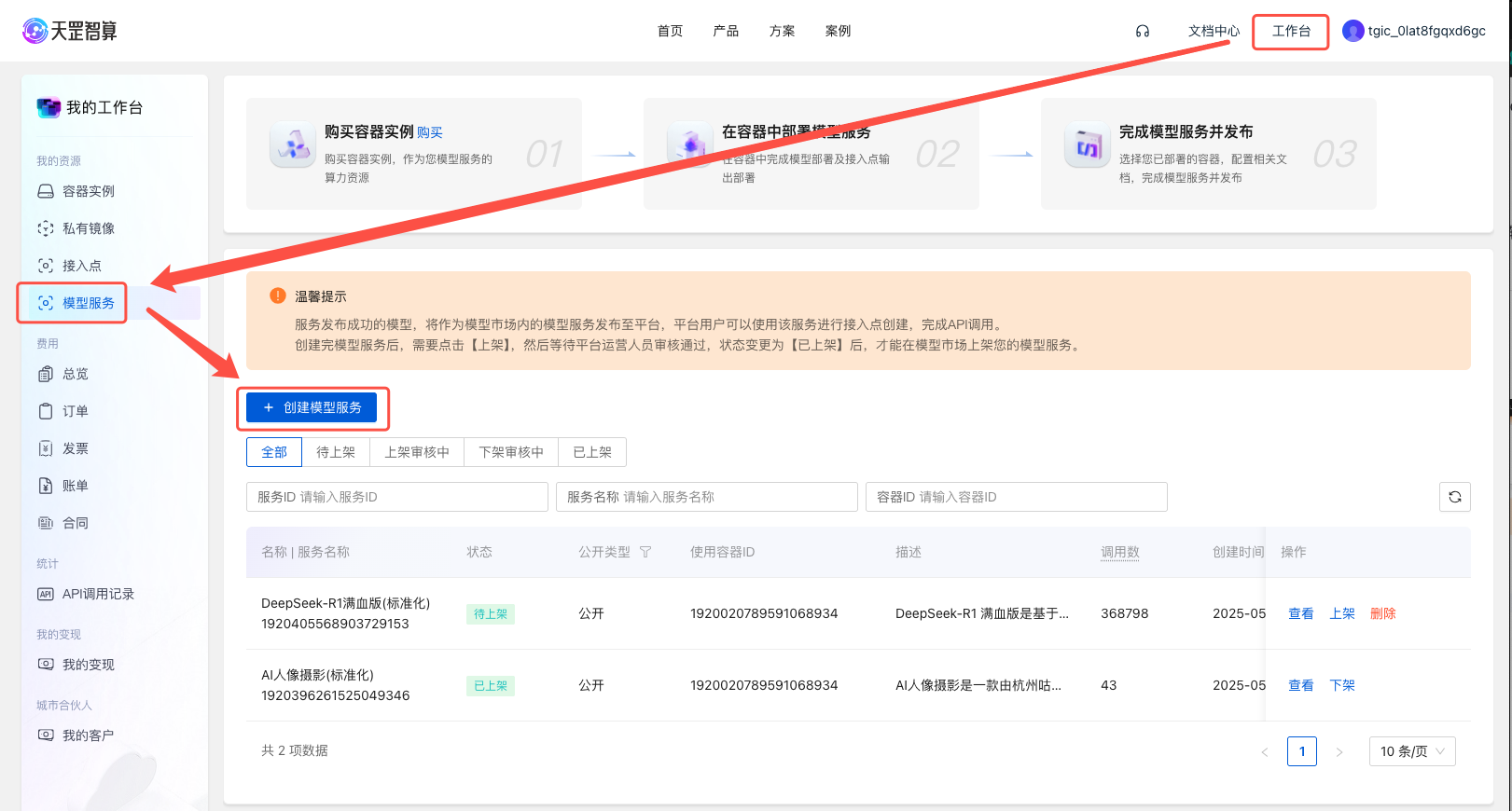The height and width of the screenshot is (811, 1512).
Task: Click the 账单 sidebar icon
Action: pos(46,486)
